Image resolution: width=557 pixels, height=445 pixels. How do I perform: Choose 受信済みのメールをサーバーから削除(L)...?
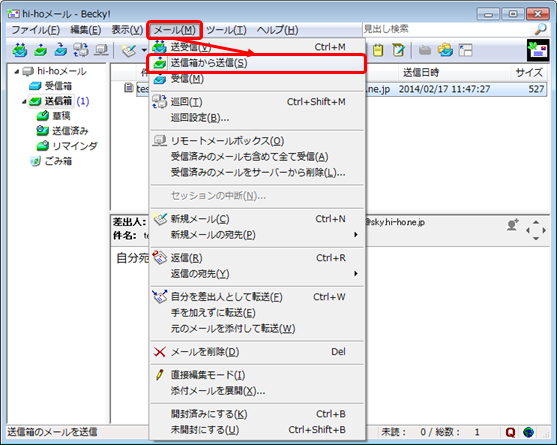258,173
